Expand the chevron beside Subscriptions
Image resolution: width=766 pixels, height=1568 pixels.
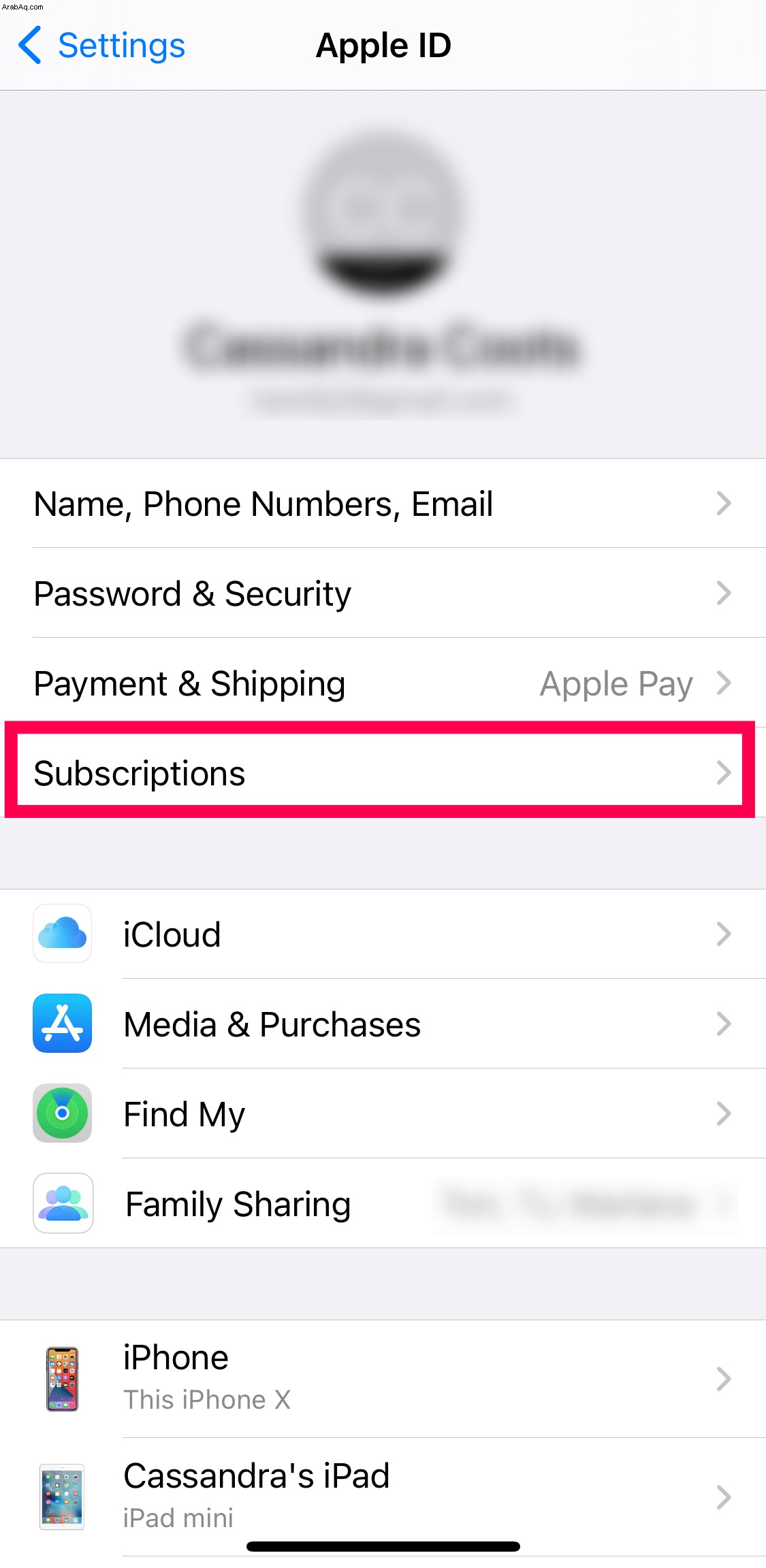coord(724,772)
